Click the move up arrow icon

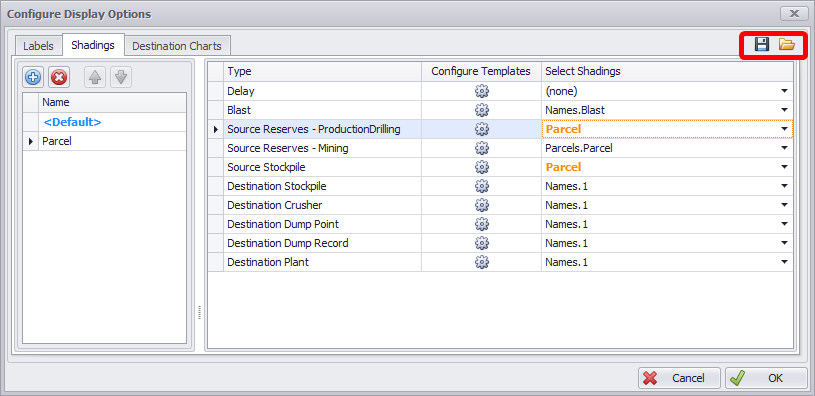pyautogui.click(x=95, y=77)
